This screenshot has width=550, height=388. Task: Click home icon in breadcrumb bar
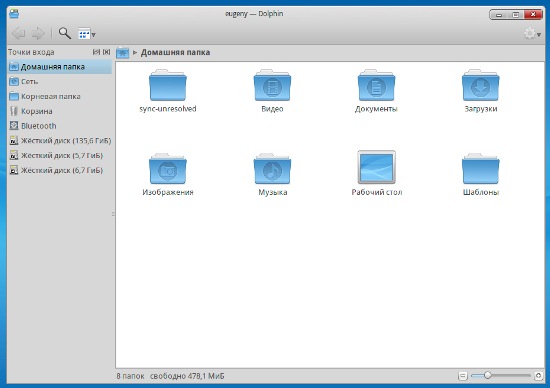(122, 53)
